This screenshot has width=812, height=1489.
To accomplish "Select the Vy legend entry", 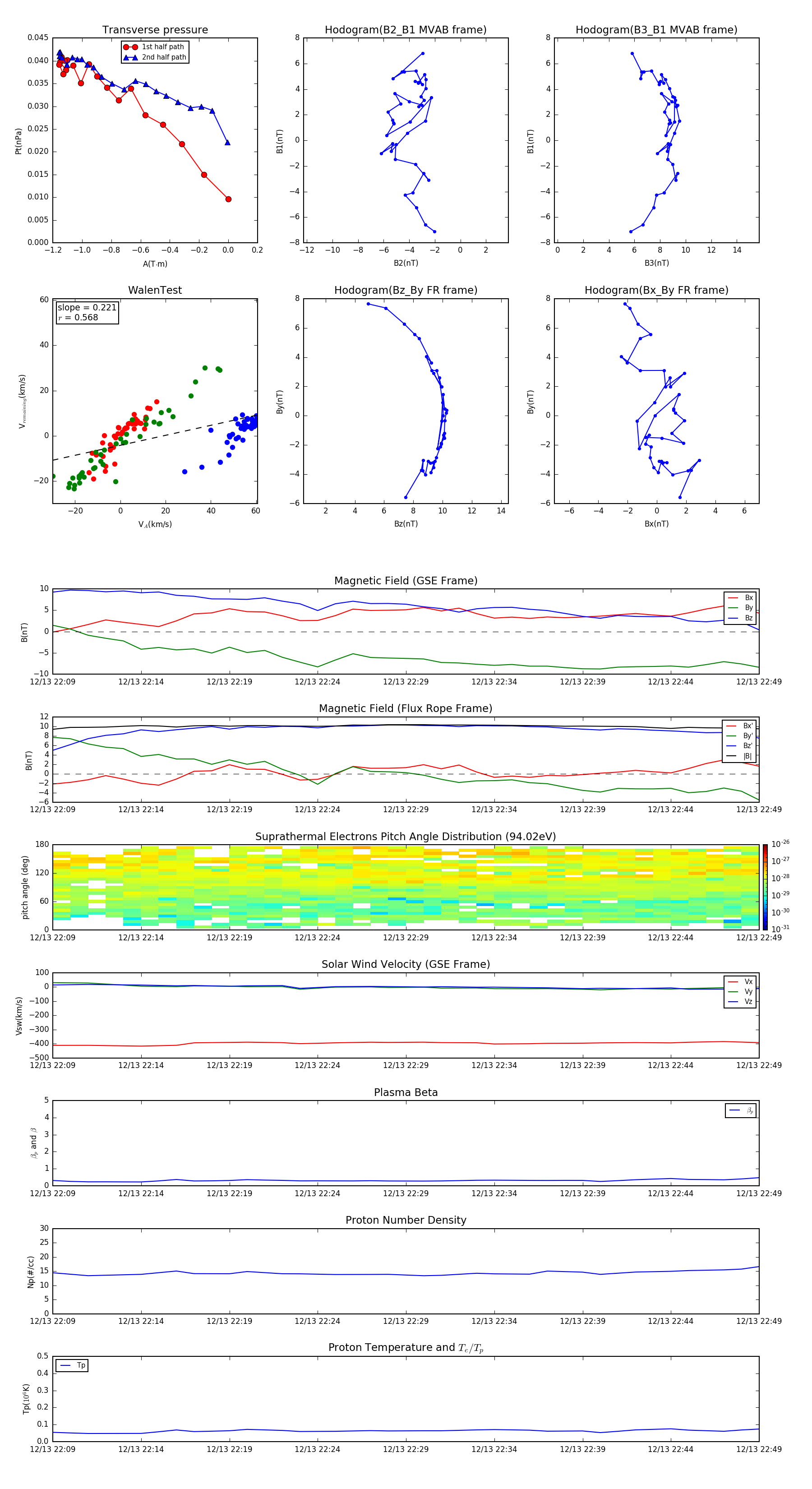I will point(740,991).
